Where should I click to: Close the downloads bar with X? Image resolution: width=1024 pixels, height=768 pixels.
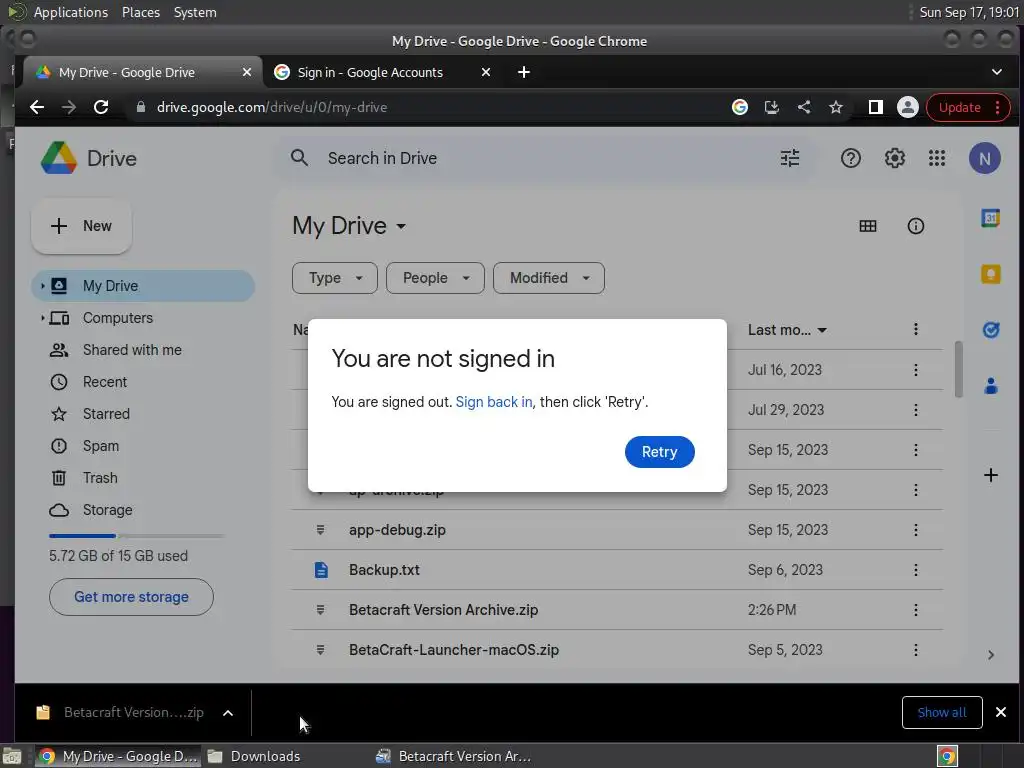click(1000, 712)
